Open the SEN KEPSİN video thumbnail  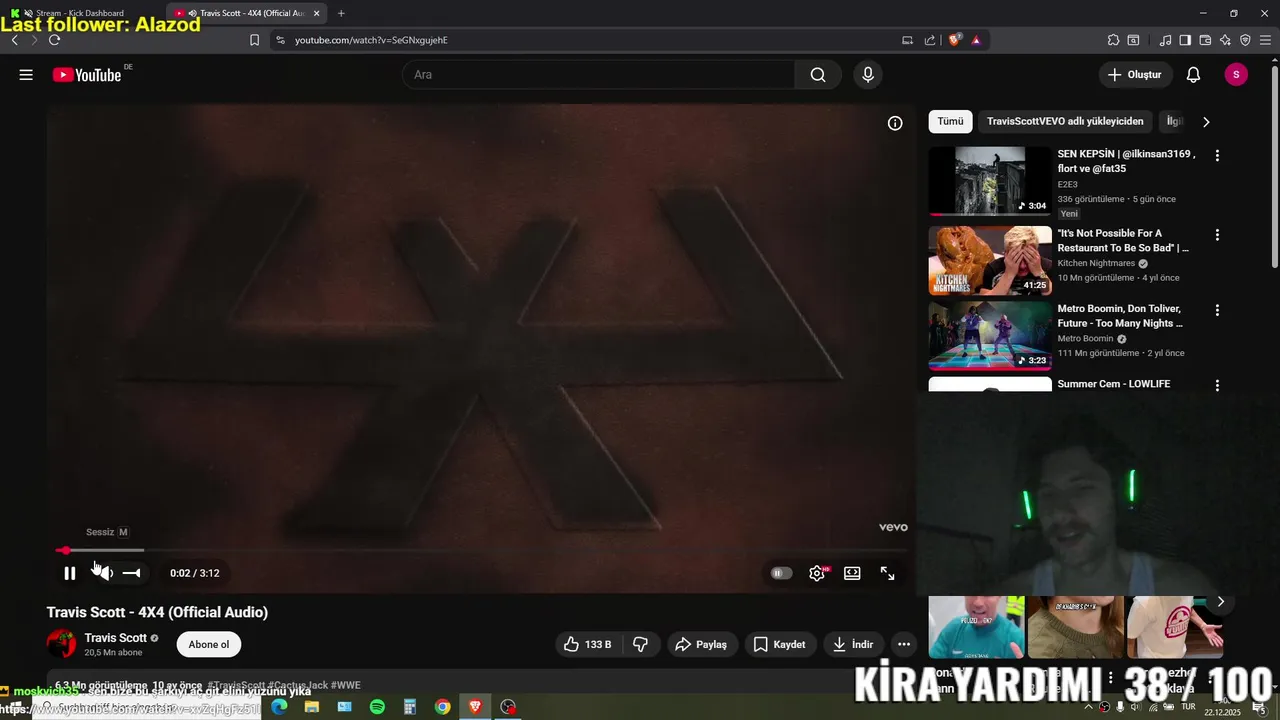coord(990,181)
